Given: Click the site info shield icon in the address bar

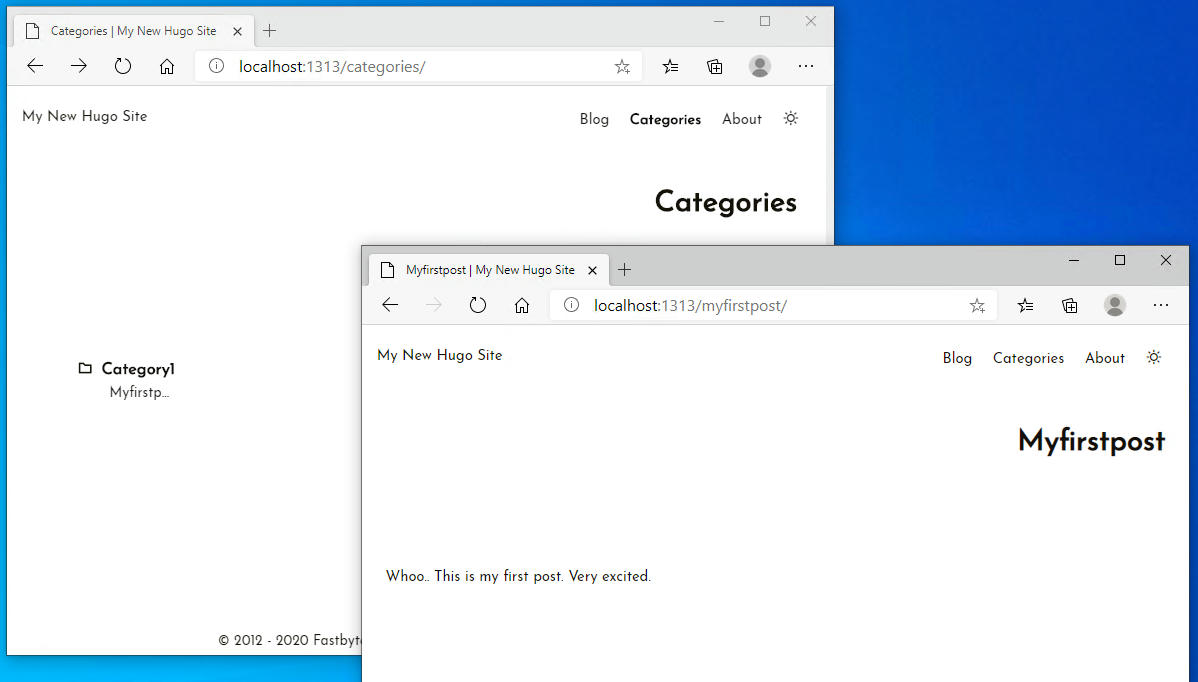Looking at the screenshot, I should (571, 305).
